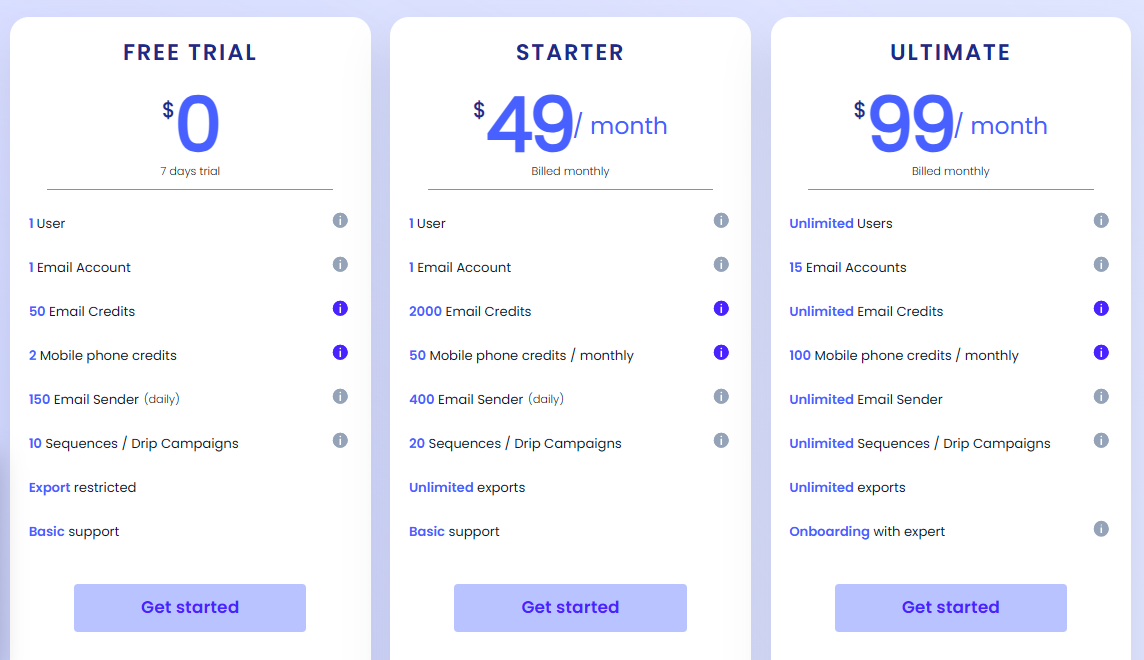Open info icon for 50 Mobile phone credits
This screenshot has height=660, width=1144.
tap(721, 352)
